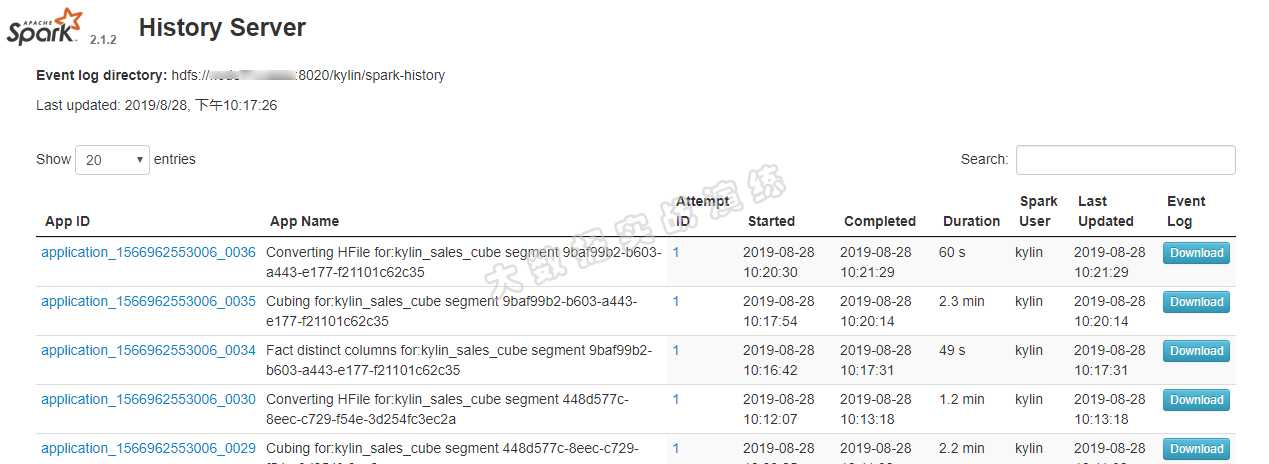Open attempt 1 of application 0035

(x=676, y=301)
